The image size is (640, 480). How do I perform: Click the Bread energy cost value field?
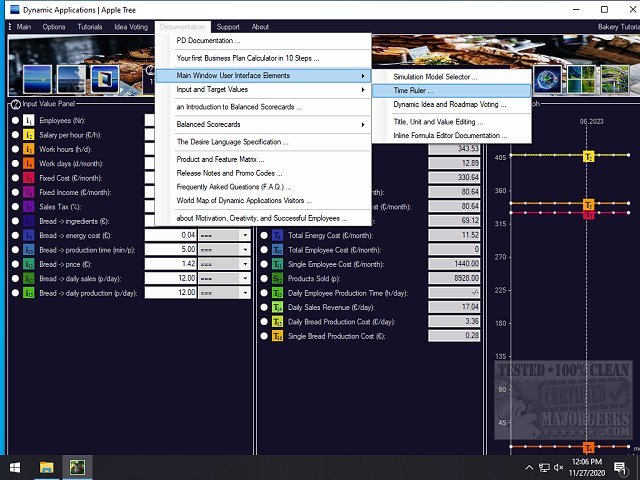(x=171, y=236)
